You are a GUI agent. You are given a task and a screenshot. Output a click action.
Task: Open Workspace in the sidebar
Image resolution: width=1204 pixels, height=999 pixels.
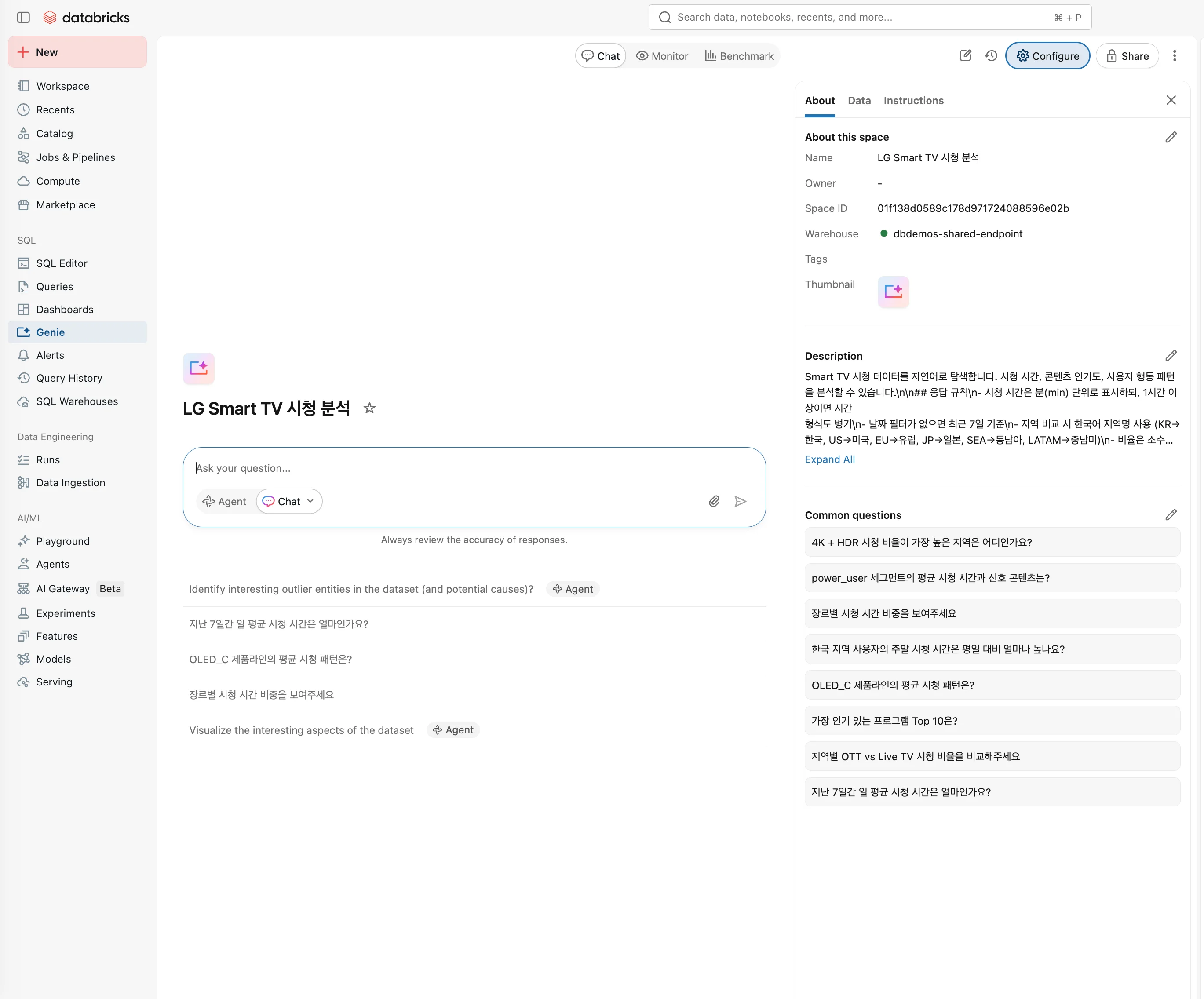tap(77, 86)
